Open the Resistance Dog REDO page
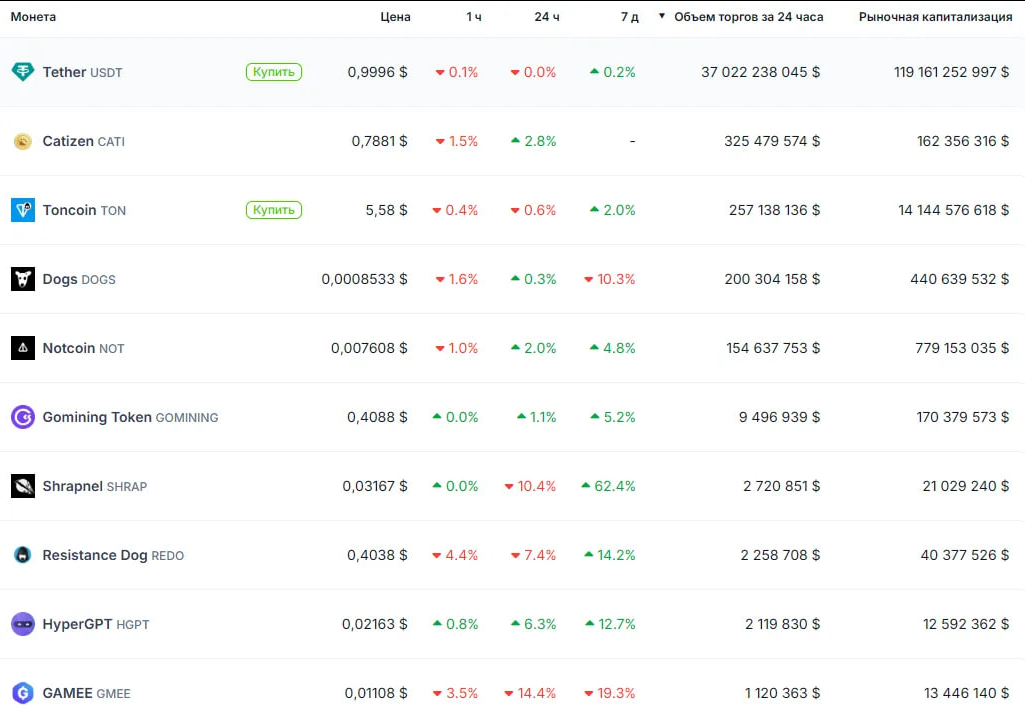Screen dimensions: 1025x723 click(x=113, y=555)
